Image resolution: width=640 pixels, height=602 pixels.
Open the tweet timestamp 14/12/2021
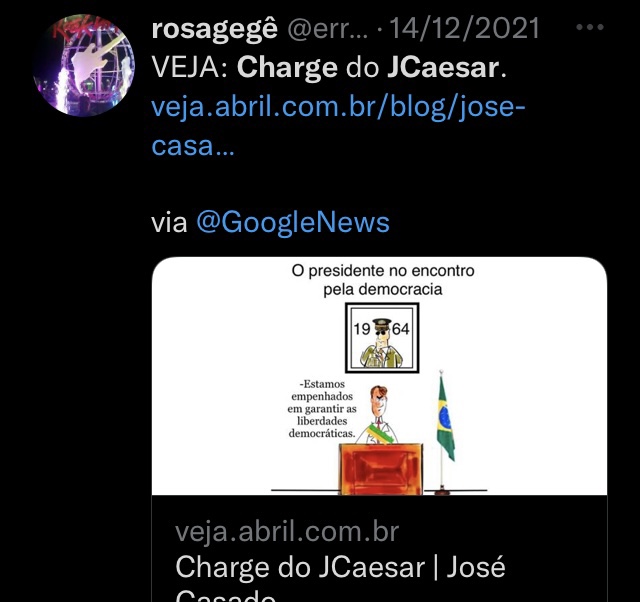point(465,29)
